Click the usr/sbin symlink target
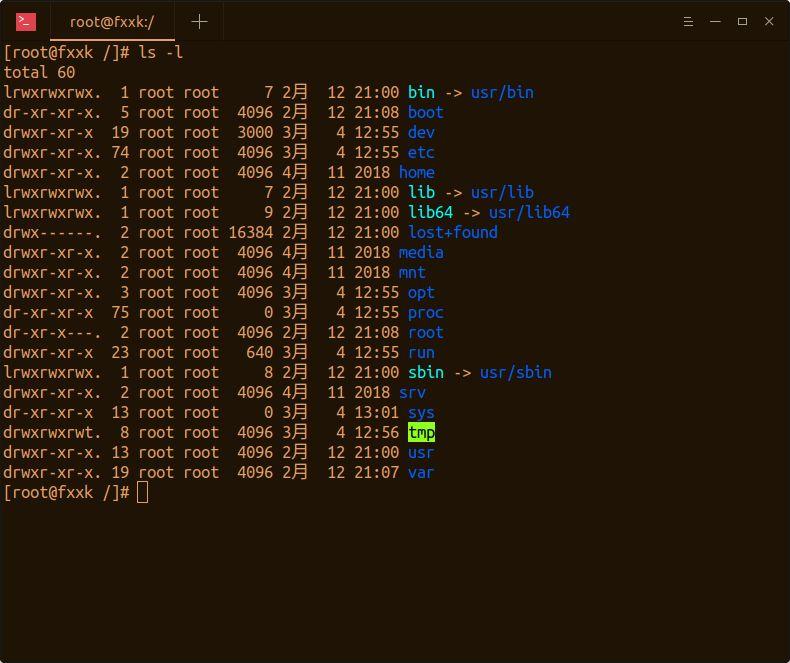This screenshot has width=790, height=663. click(x=515, y=372)
